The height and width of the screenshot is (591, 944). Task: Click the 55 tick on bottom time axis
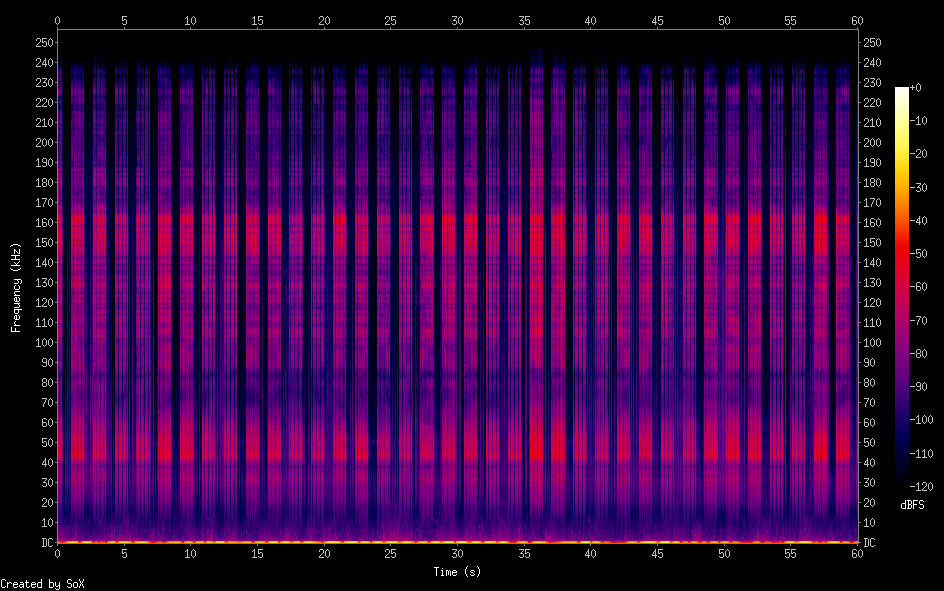point(790,553)
